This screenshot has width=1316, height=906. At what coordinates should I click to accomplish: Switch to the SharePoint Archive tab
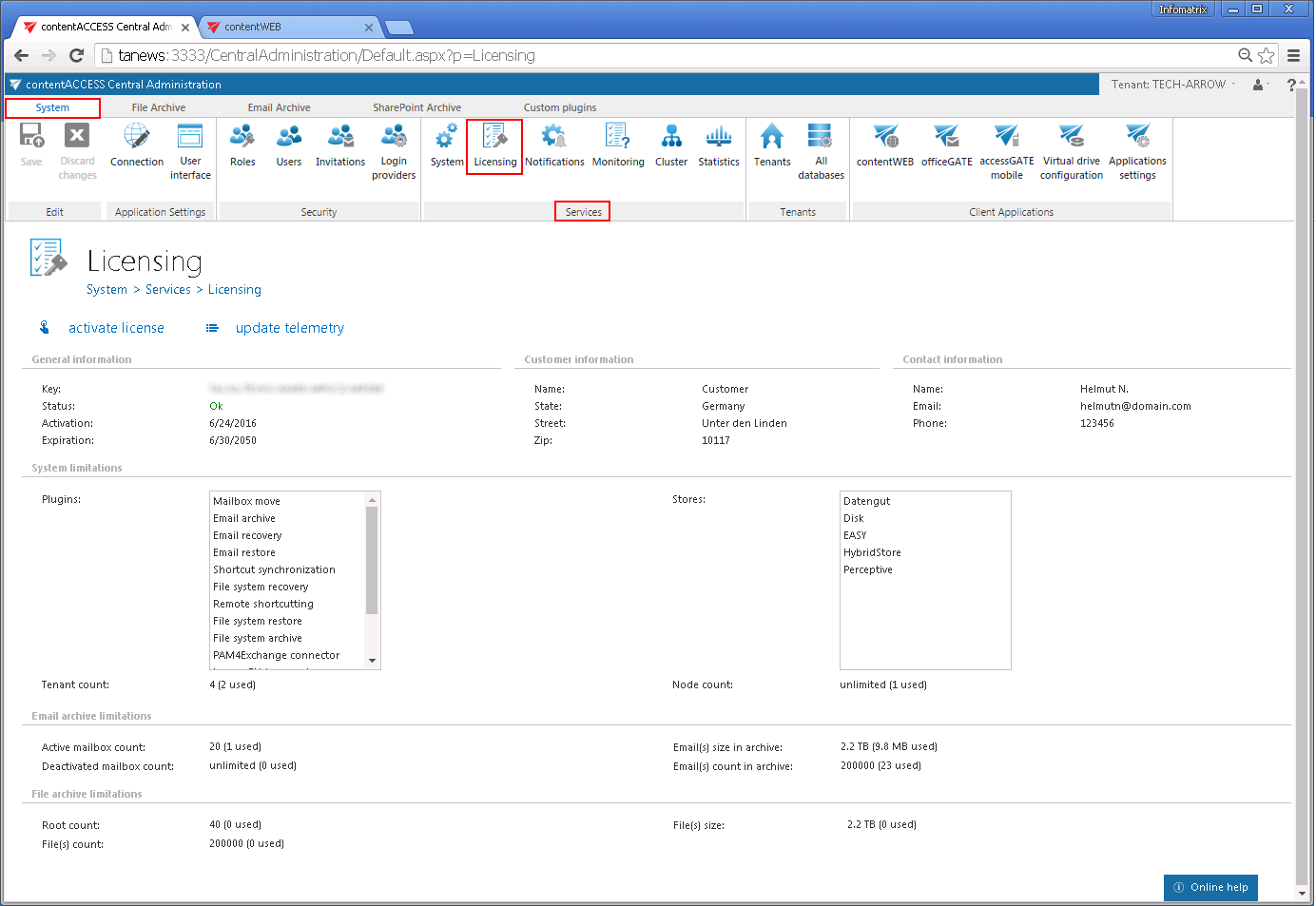click(416, 107)
